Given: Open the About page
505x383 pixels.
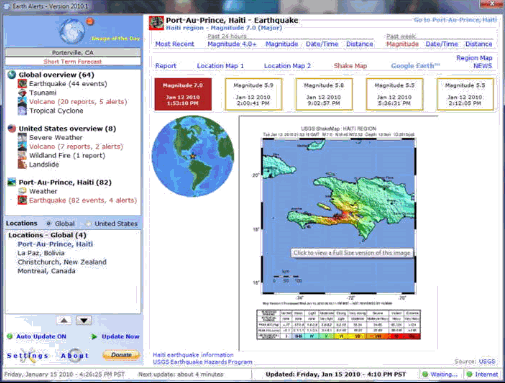Looking at the screenshot, I should [75, 356].
